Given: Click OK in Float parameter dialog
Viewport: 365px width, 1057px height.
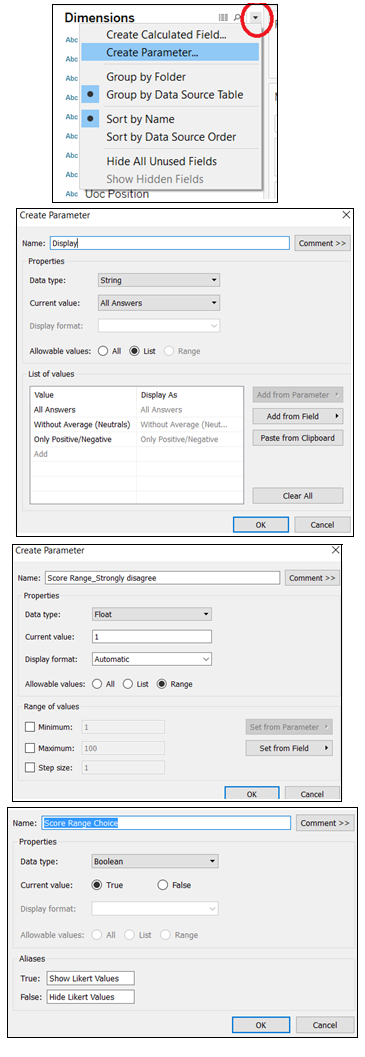Looking at the screenshot, I should [251, 793].
